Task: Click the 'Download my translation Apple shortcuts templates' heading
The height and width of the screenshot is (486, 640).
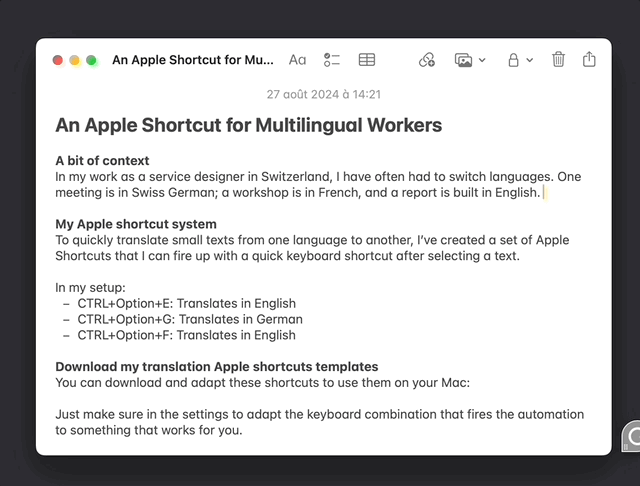Action: [216, 367]
